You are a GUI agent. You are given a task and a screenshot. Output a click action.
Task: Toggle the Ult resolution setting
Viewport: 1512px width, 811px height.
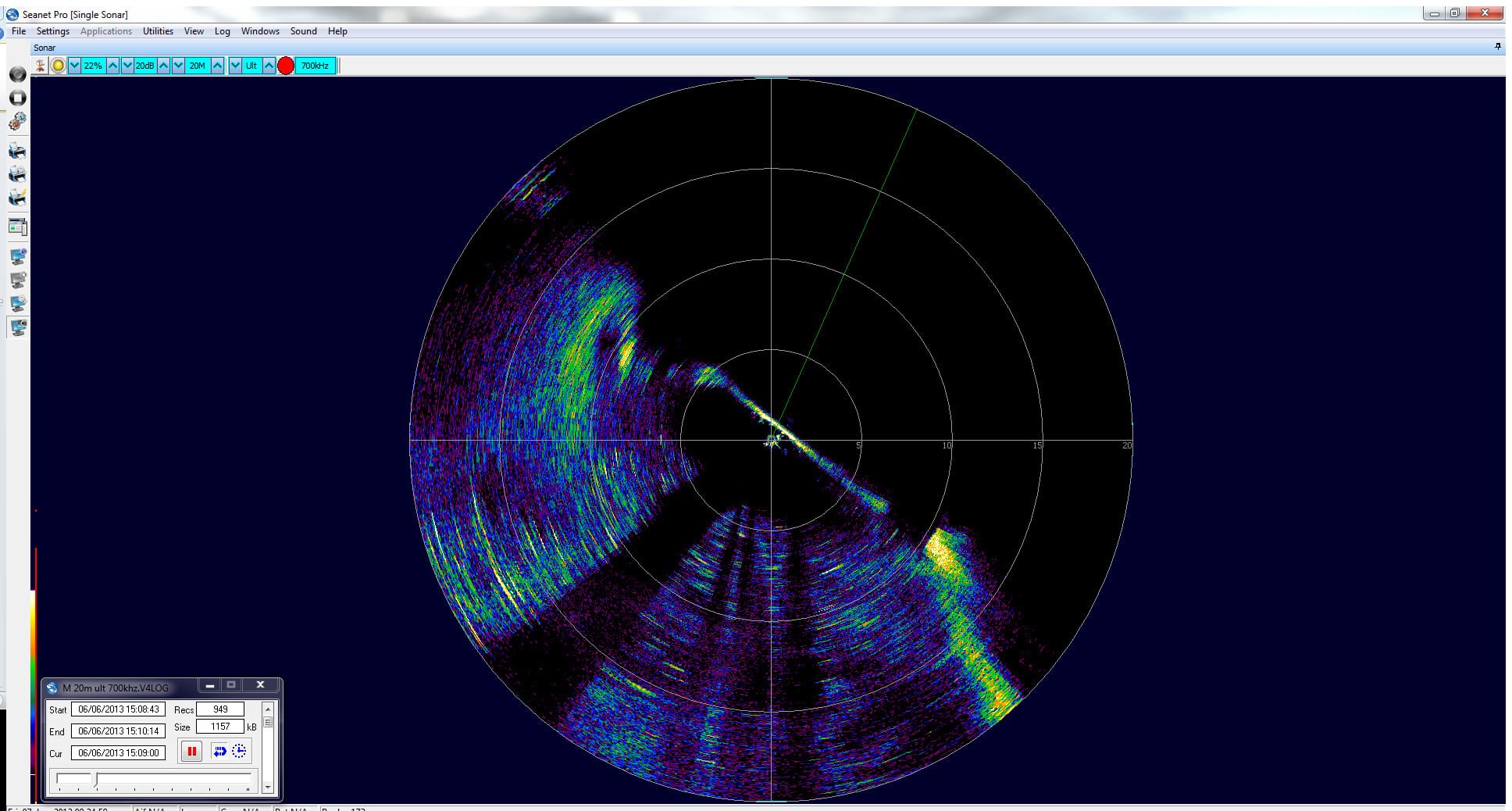click(251, 66)
